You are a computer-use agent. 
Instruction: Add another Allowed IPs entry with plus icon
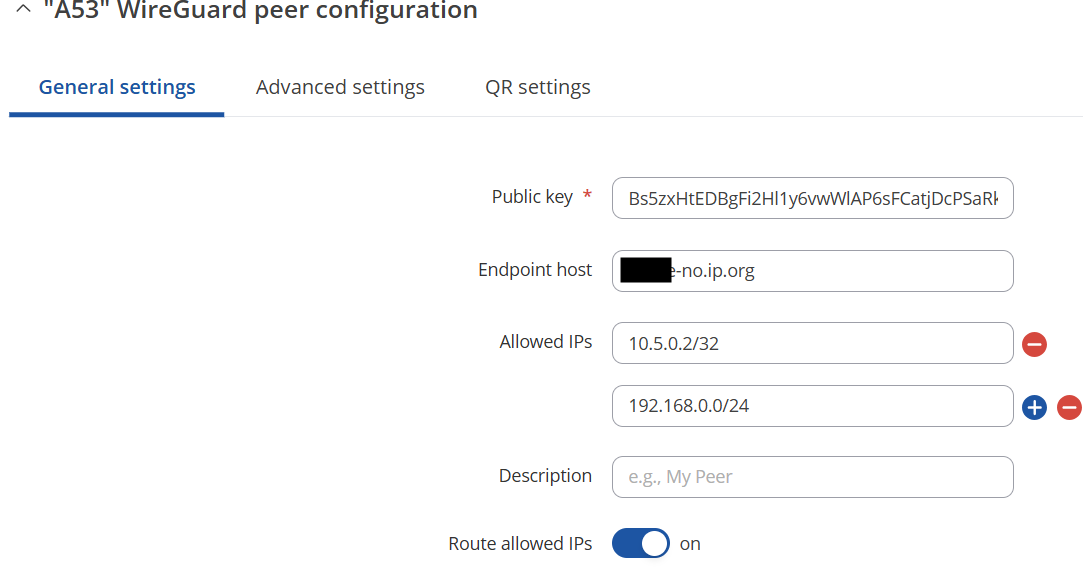[1034, 407]
